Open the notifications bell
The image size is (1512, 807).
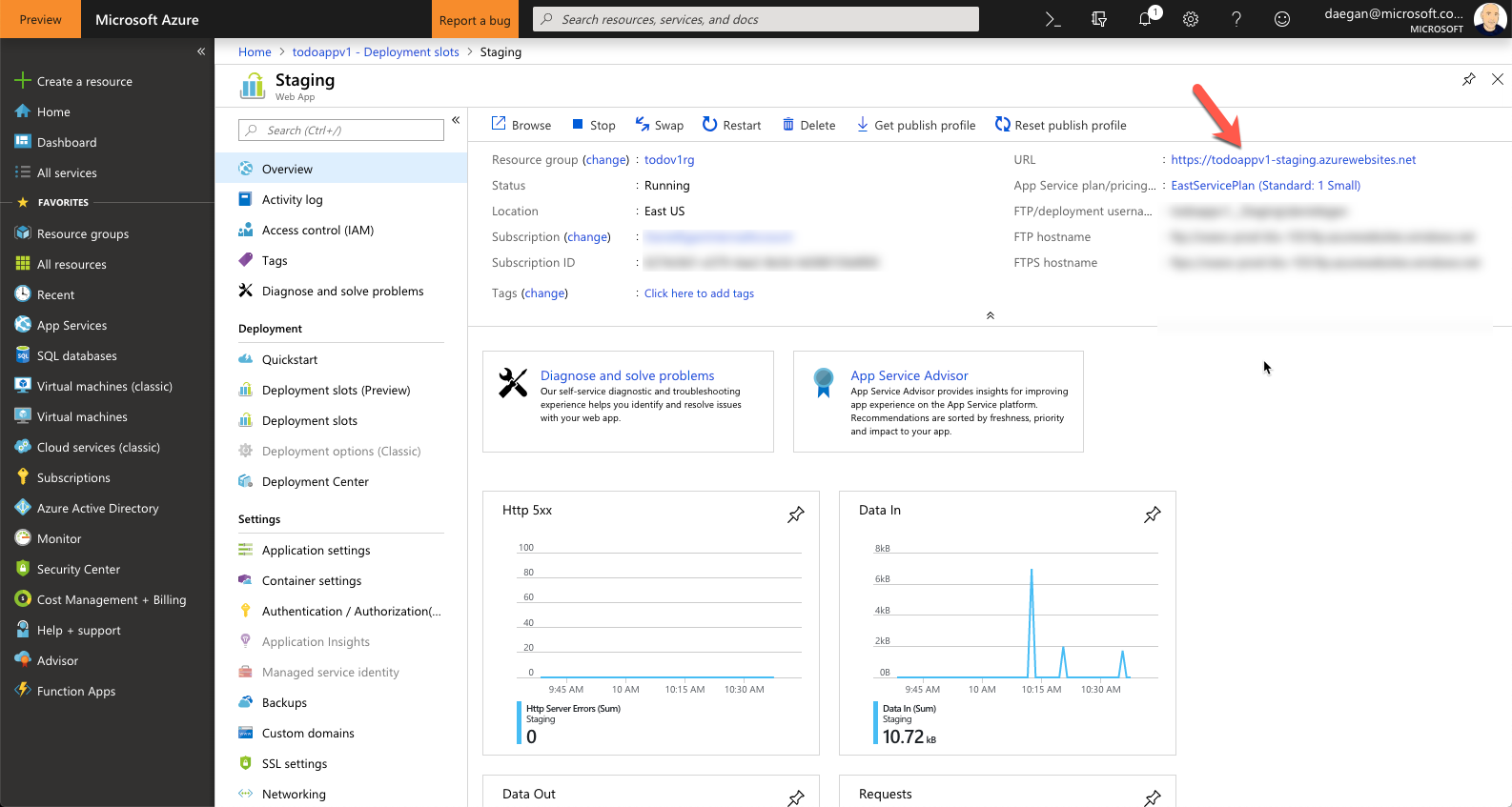click(x=1145, y=19)
